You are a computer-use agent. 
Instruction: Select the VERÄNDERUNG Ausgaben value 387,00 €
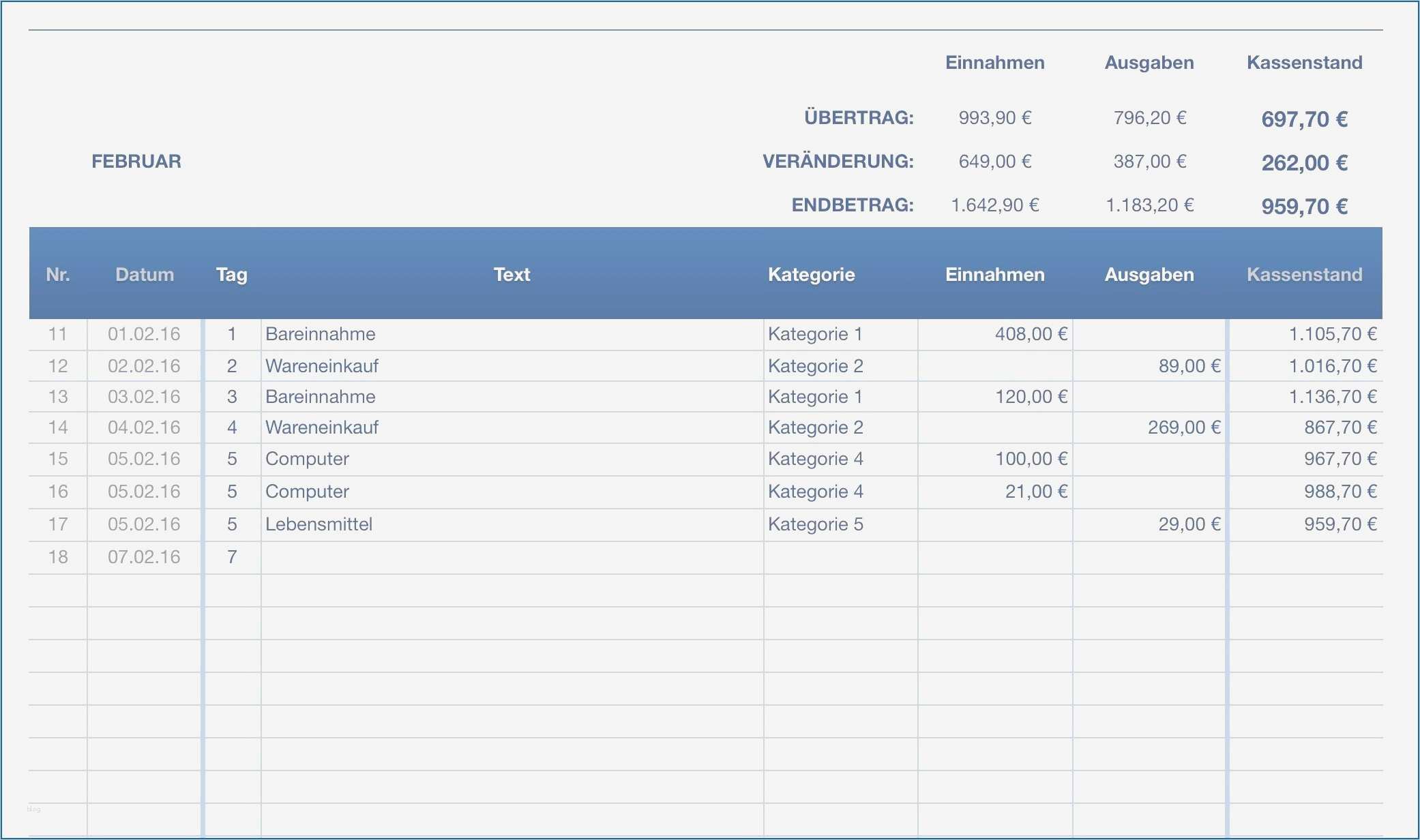1149,162
